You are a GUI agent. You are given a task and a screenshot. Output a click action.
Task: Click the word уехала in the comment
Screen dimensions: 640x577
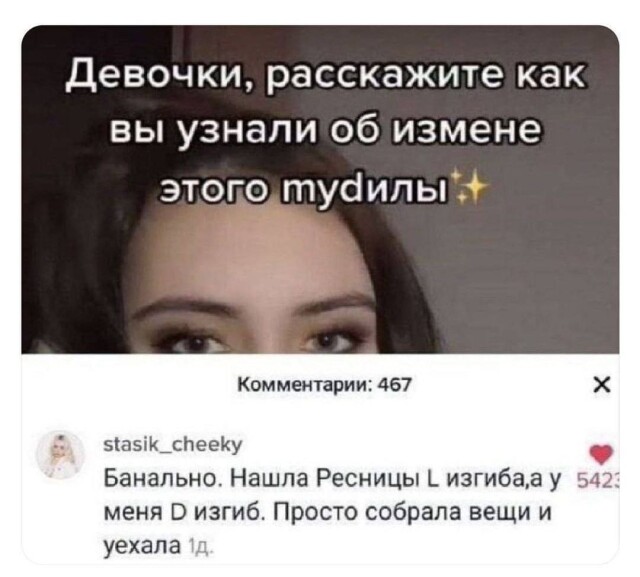pos(142,546)
